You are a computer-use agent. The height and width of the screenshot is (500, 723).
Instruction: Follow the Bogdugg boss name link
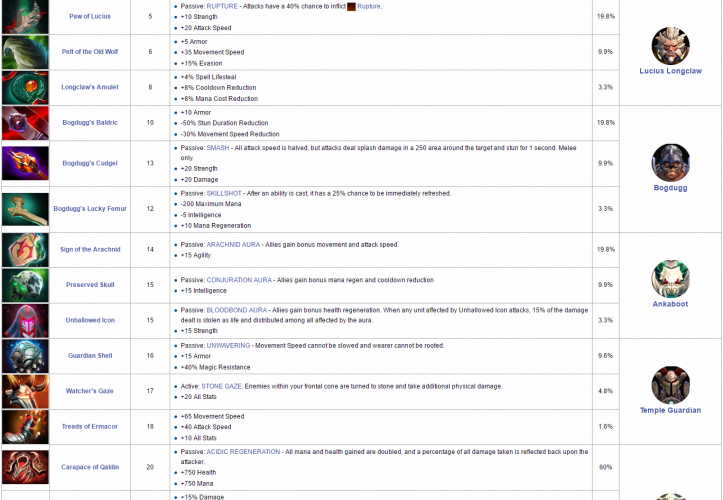point(670,187)
